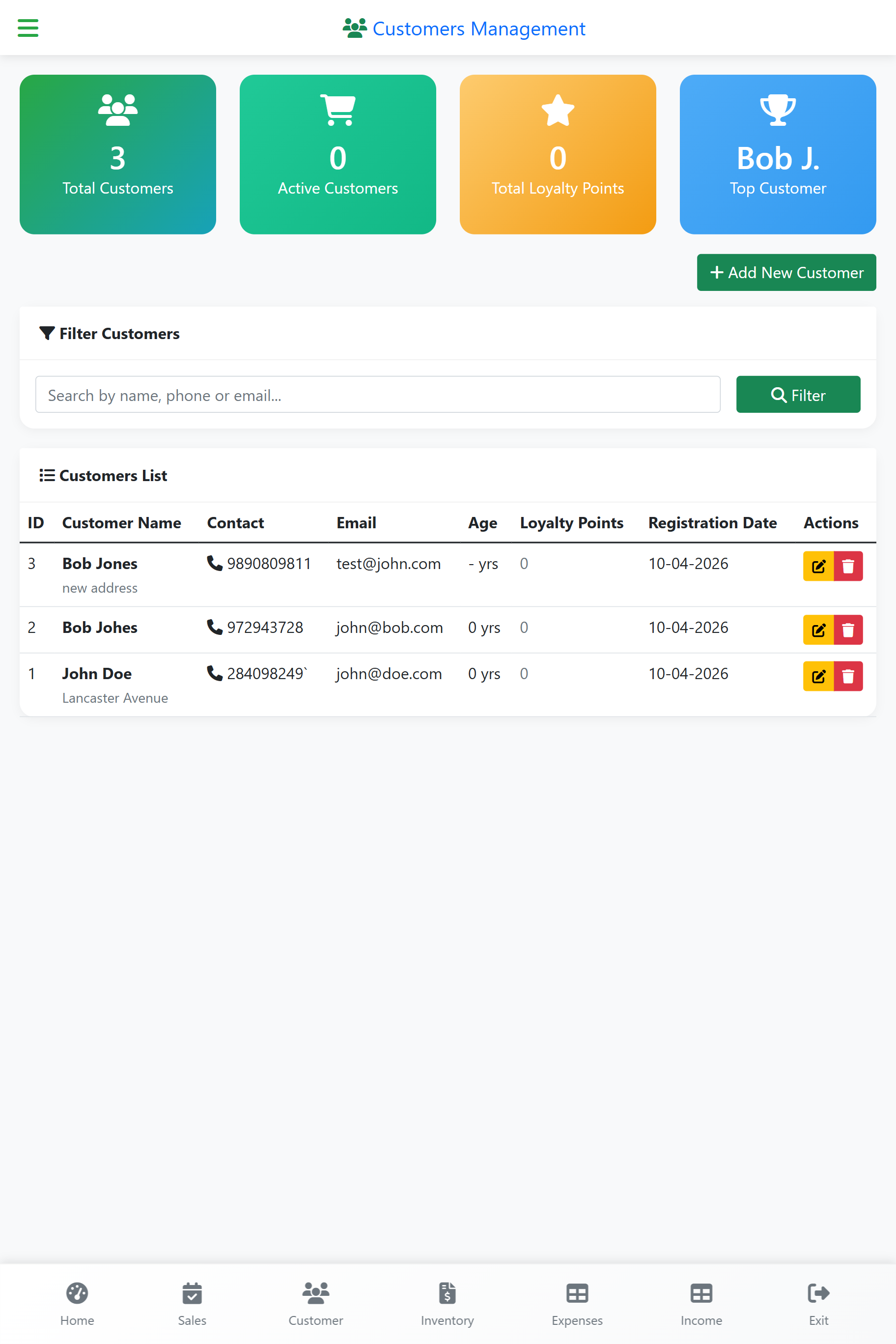
Task: Click the Age column header
Action: (483, 522)
